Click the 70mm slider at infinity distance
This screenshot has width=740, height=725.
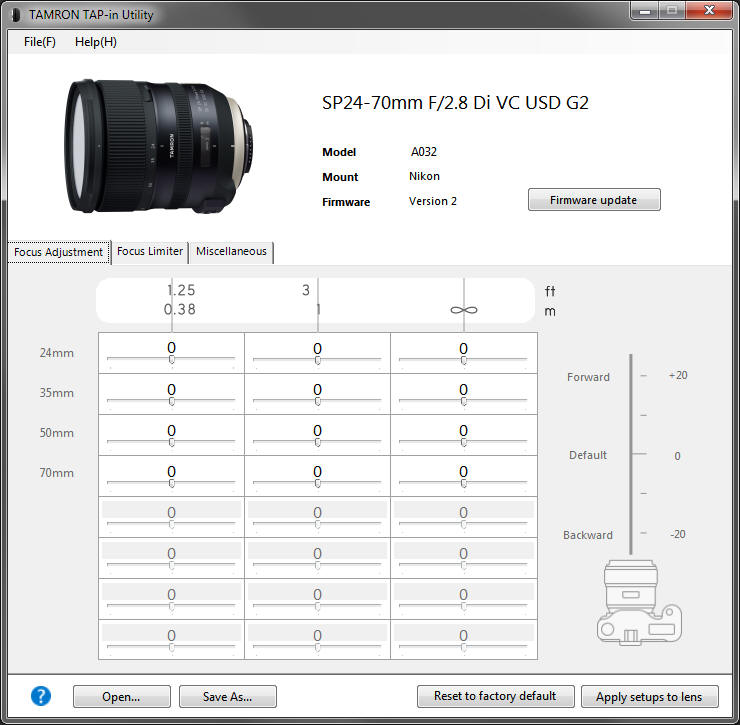pos(463,483)
